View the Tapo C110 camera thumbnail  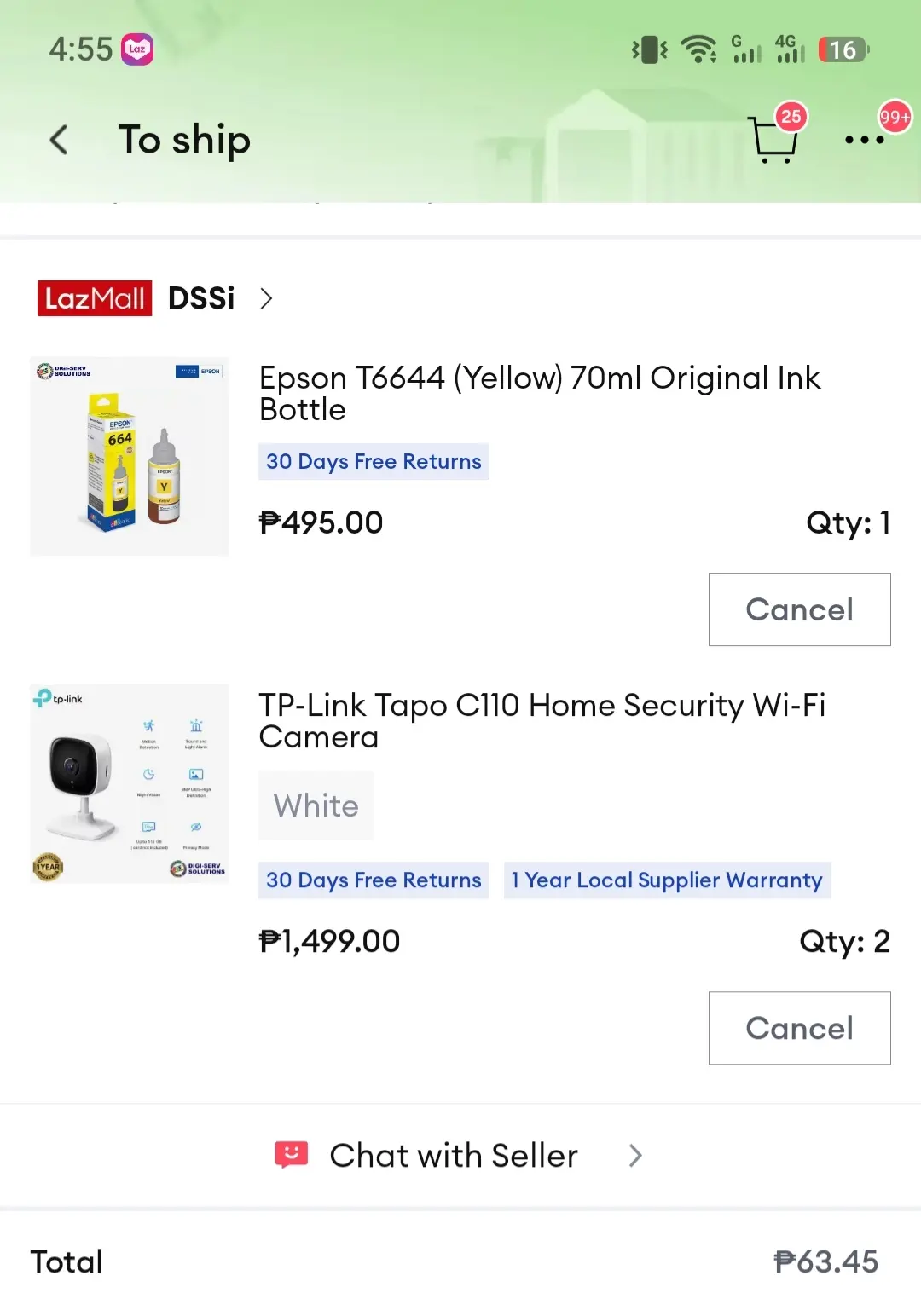(x=130, y=783)
